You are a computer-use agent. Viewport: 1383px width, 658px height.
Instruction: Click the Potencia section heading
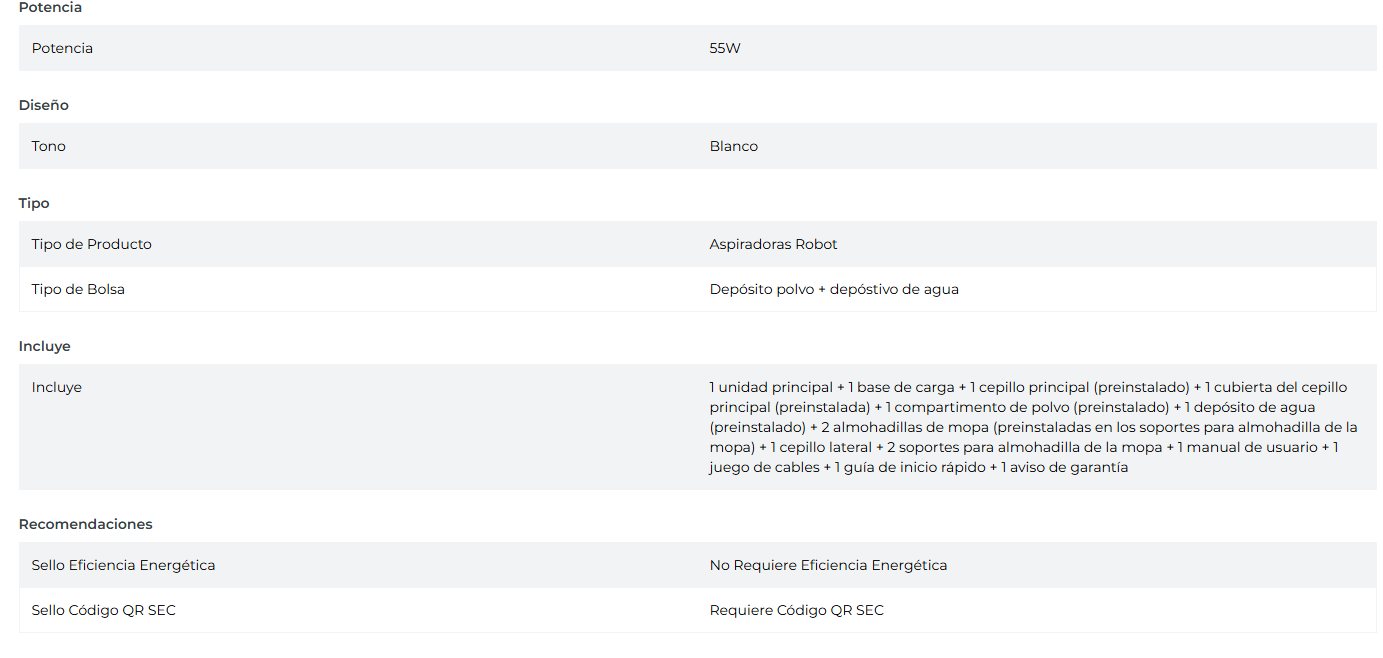[x=50, y=8]
